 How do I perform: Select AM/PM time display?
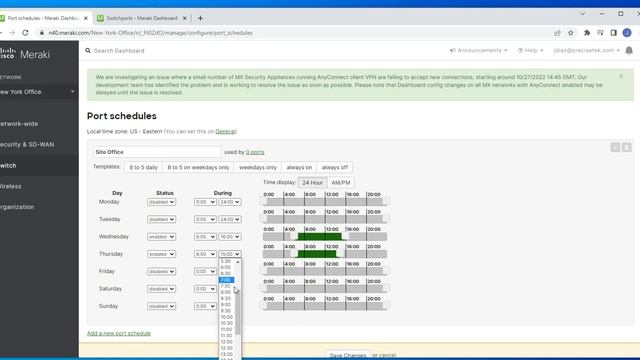tap(341, 182)
